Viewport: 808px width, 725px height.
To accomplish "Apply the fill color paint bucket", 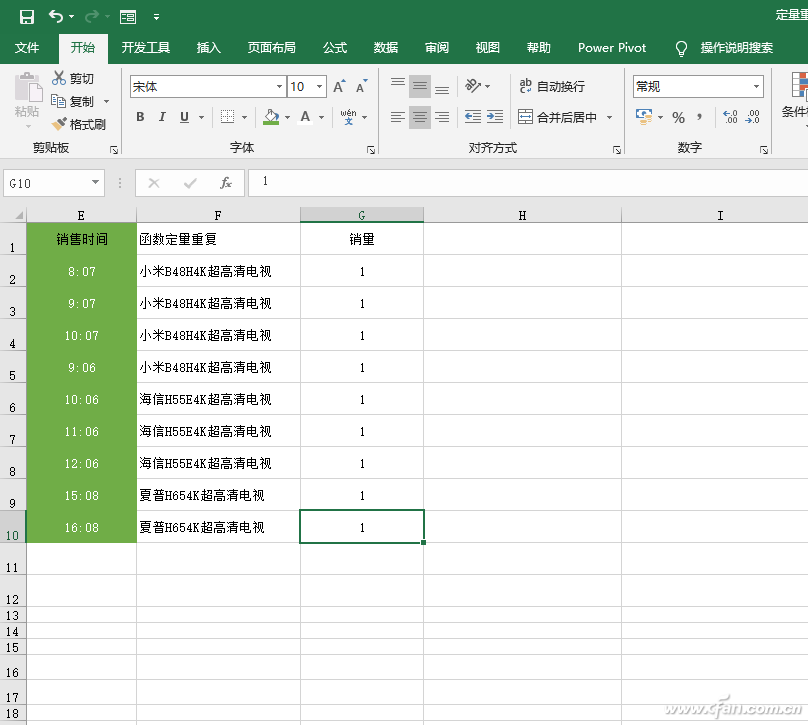I will (271, 117).
